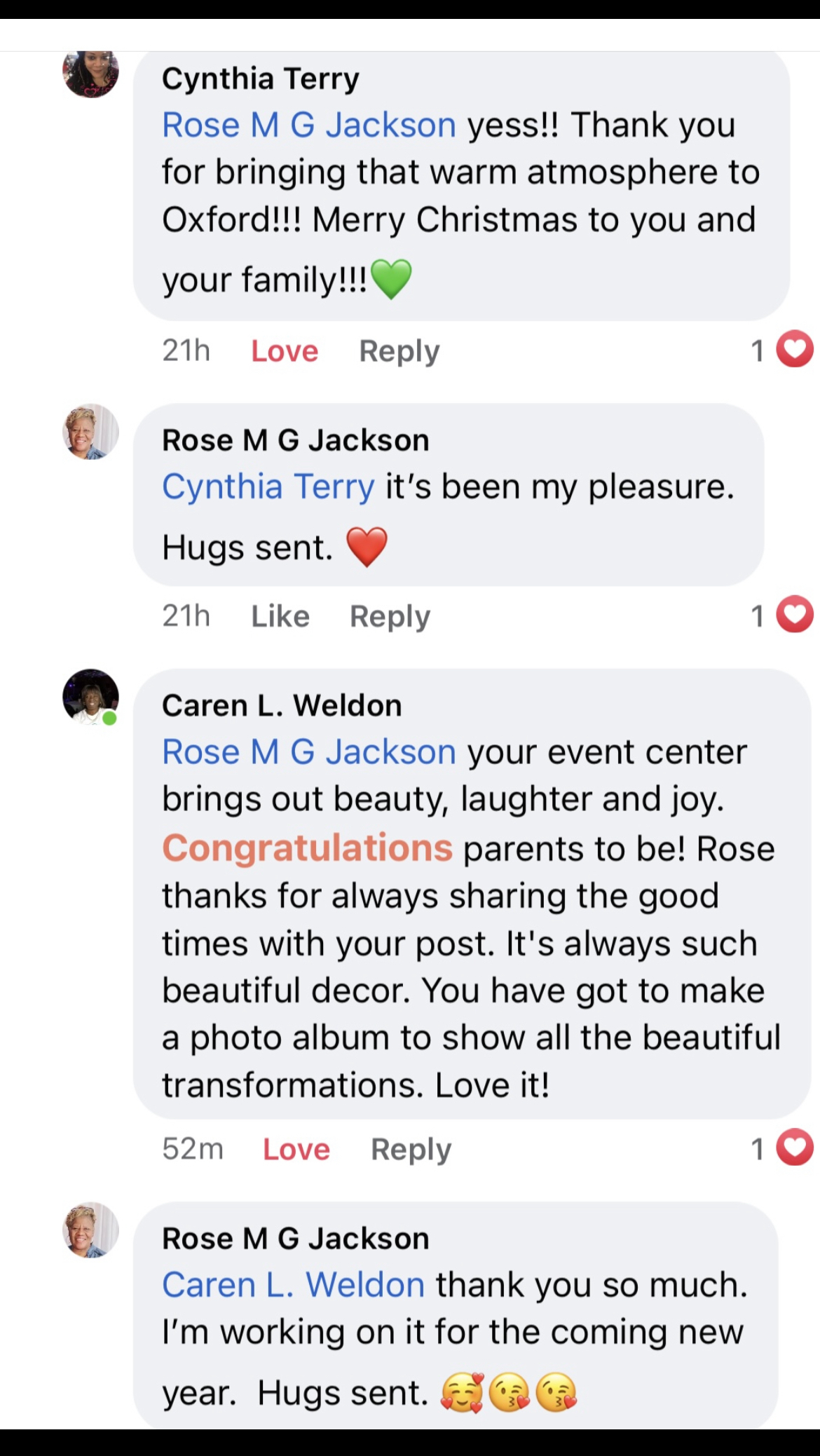The width and height of the screenshot is (820, 1456).
Task: Reply to Rose's "Hugs sent" comment
Action: (x=390, y=616)
